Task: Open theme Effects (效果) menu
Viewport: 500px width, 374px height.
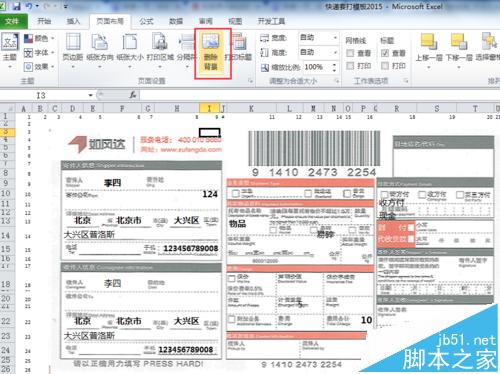Action: tap(40, 67)
